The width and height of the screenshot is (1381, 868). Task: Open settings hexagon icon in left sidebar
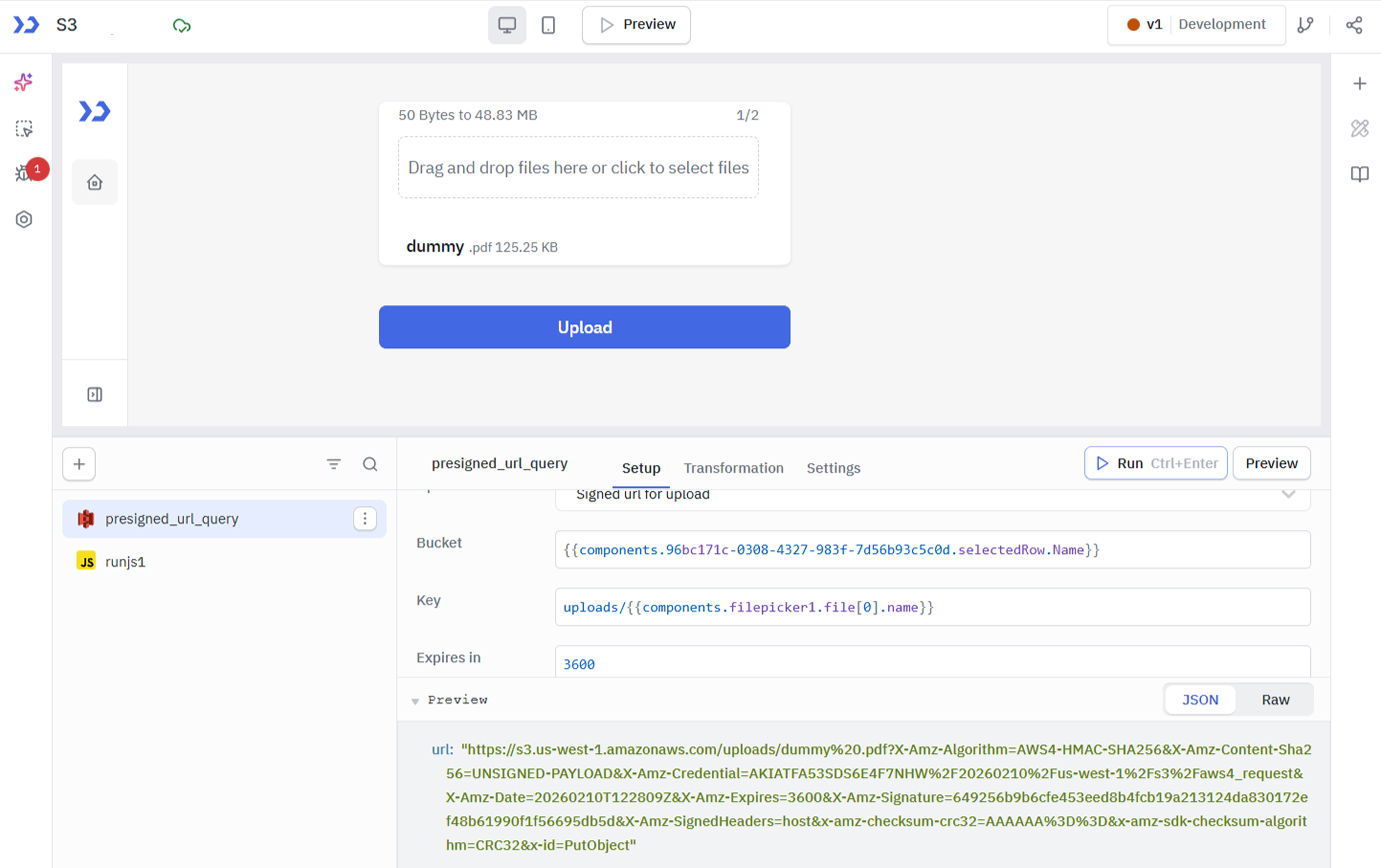(x=23, y=220)
